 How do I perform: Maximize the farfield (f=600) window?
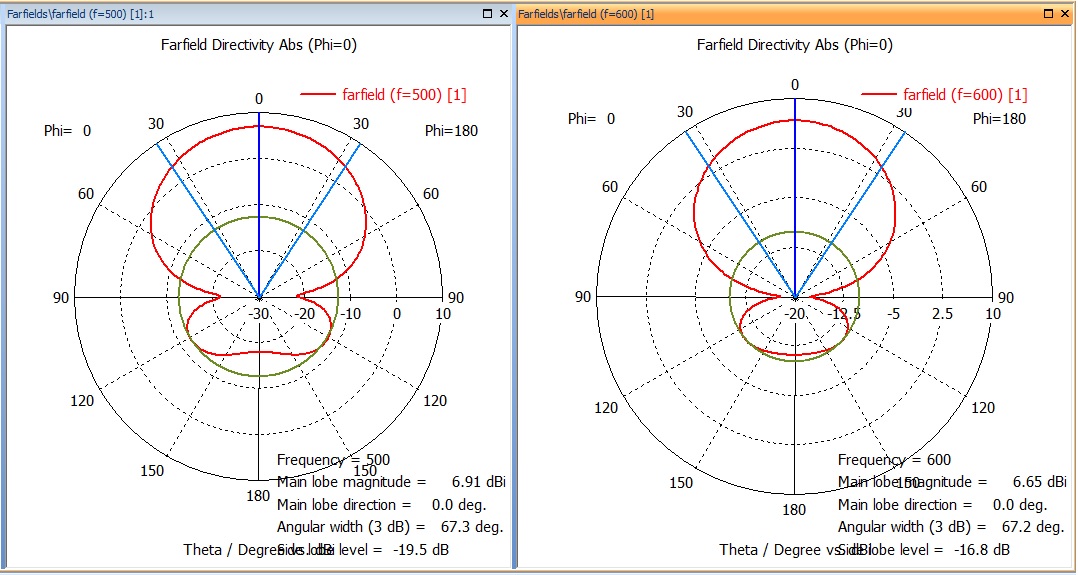pos(1049,14)
